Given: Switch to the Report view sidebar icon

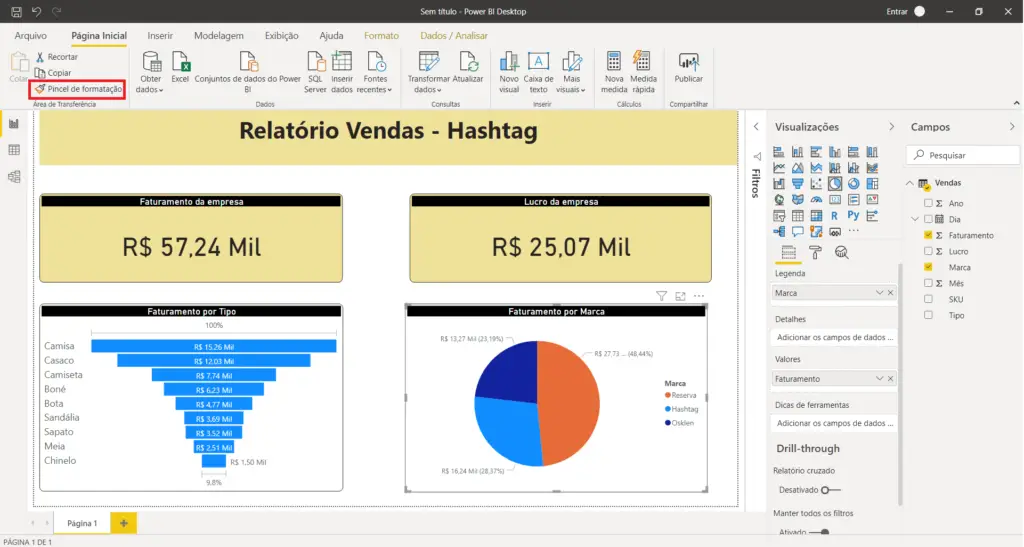Looking at the screenshot, I should tap(14, 124).
